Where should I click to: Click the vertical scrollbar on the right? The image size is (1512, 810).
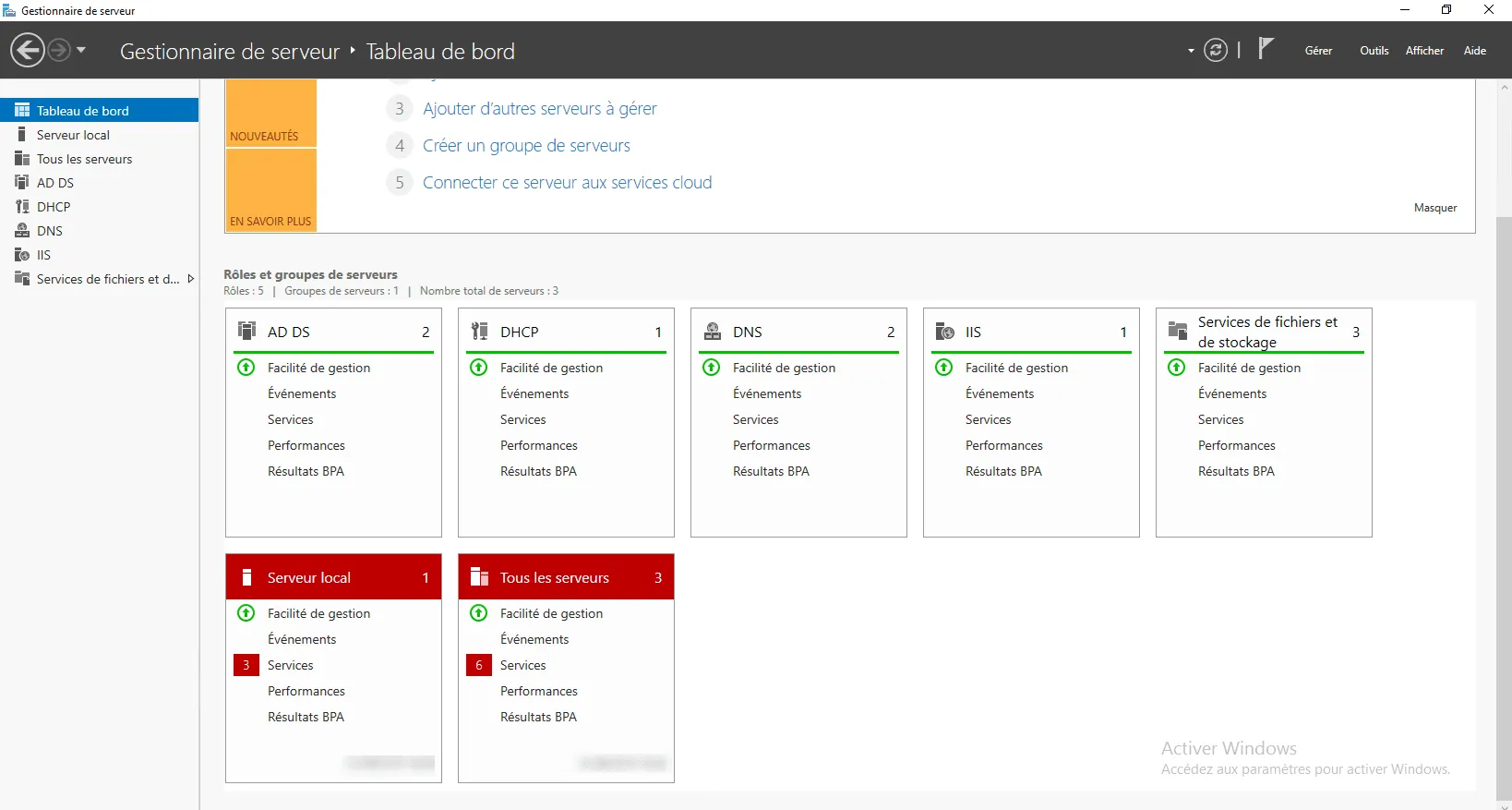tap(1504, 462)
